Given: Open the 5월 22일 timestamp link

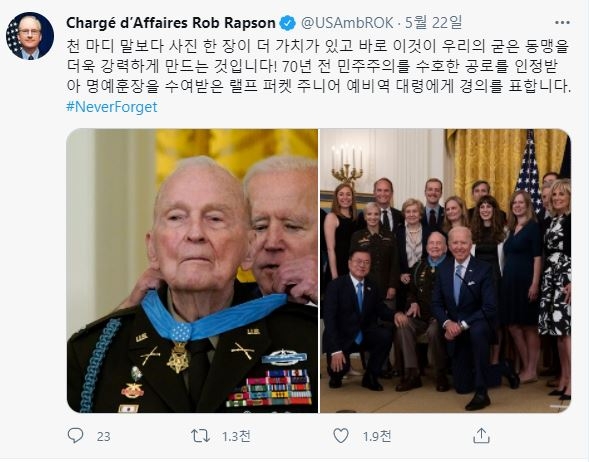Looking at the screenshot, I should coord(433,23).
